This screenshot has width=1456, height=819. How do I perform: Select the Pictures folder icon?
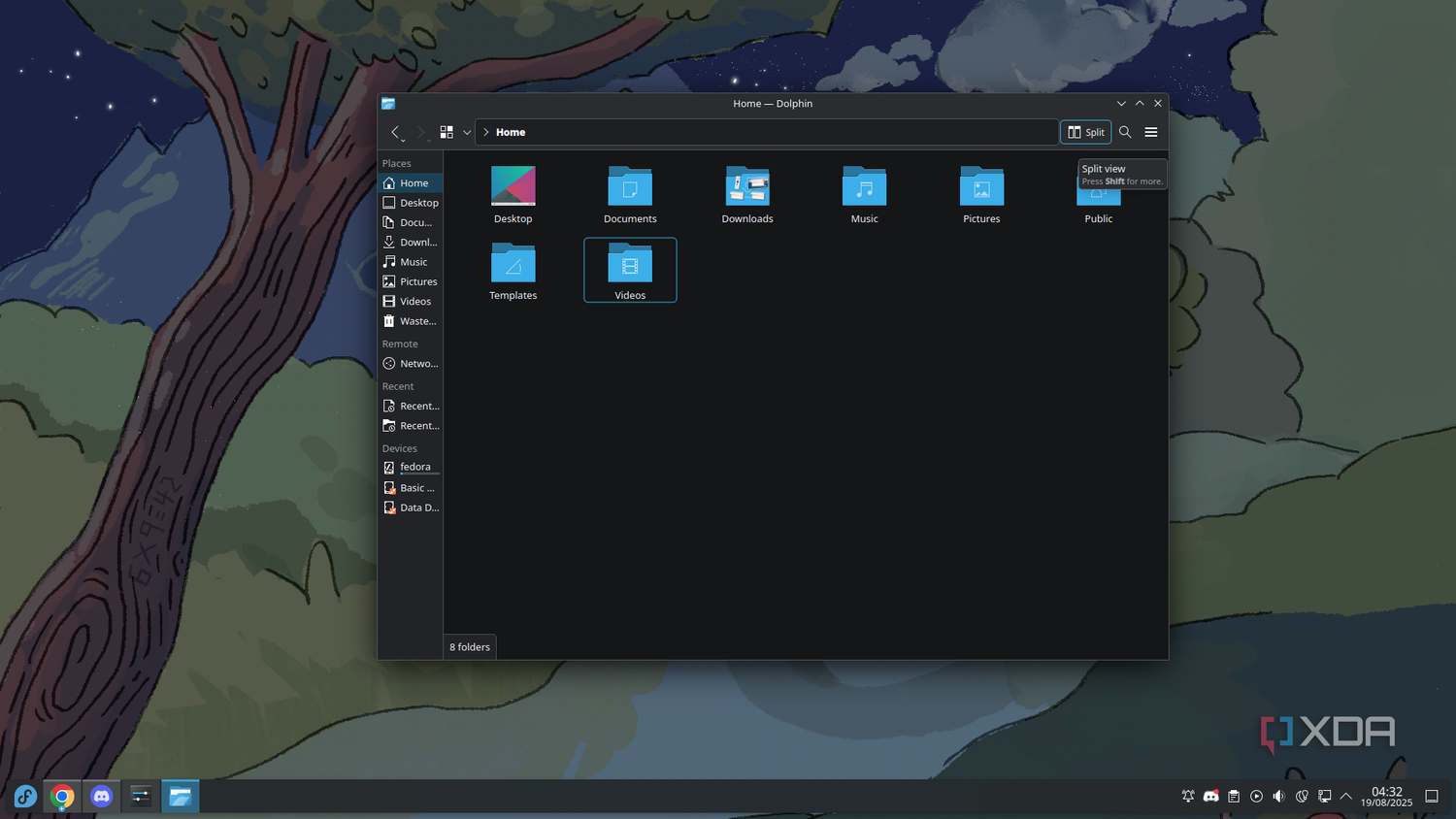click(x=981, y=186)
